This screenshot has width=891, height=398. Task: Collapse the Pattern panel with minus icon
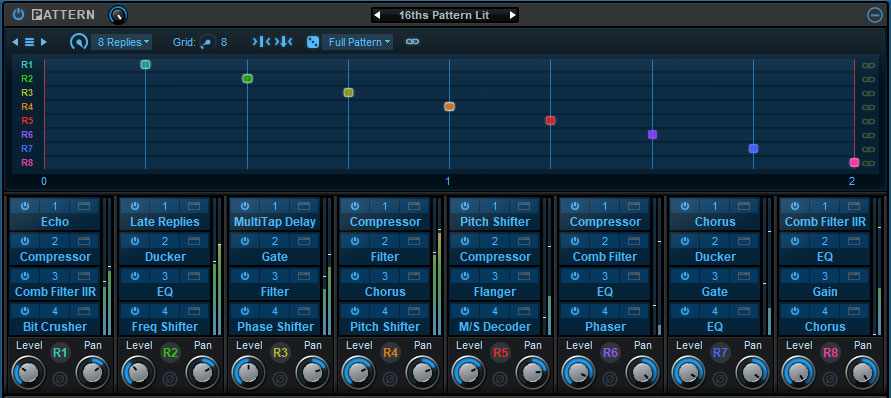coord(875,15)
